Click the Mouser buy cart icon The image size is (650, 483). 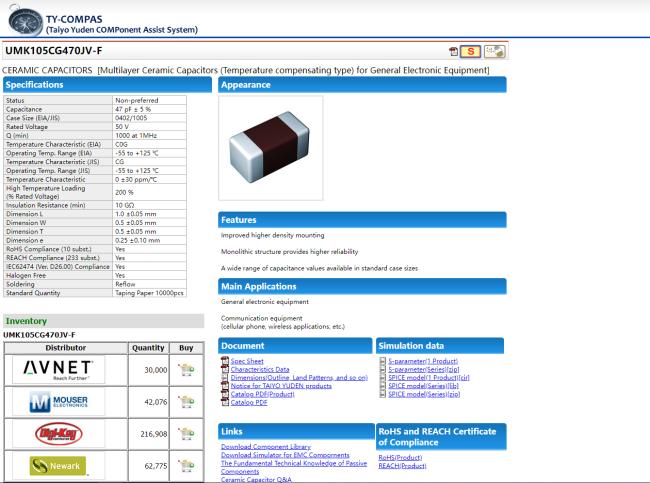coord(184,403)
